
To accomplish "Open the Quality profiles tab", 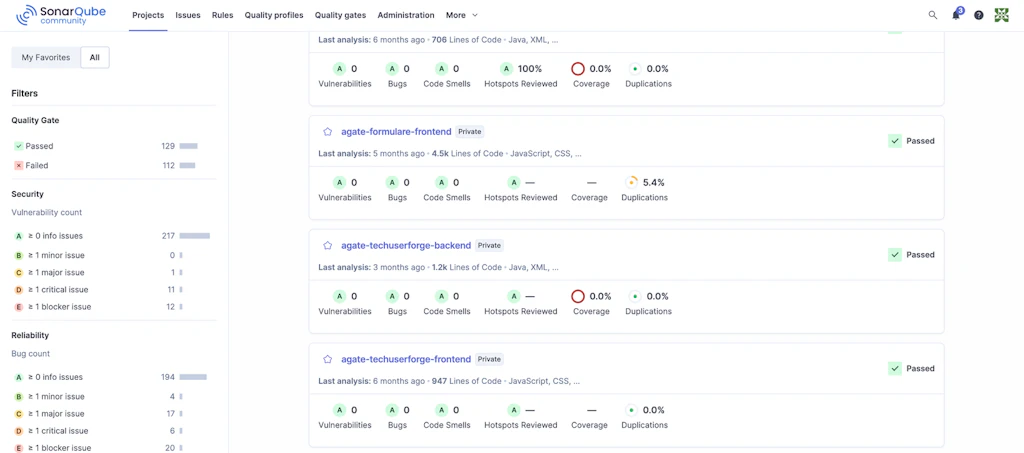I will tap(274, 15).
